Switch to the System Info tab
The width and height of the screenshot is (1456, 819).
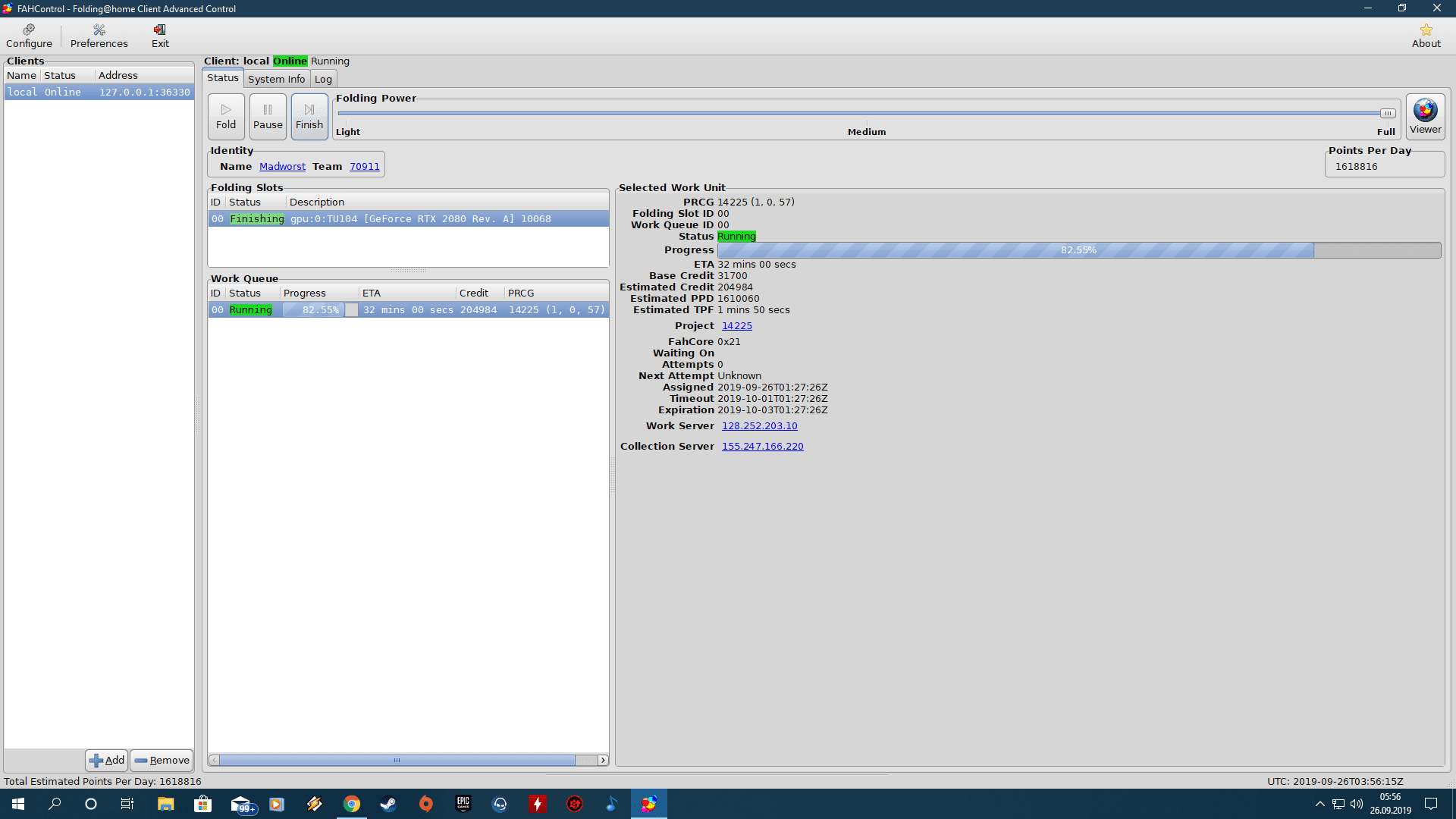[276, 79]
